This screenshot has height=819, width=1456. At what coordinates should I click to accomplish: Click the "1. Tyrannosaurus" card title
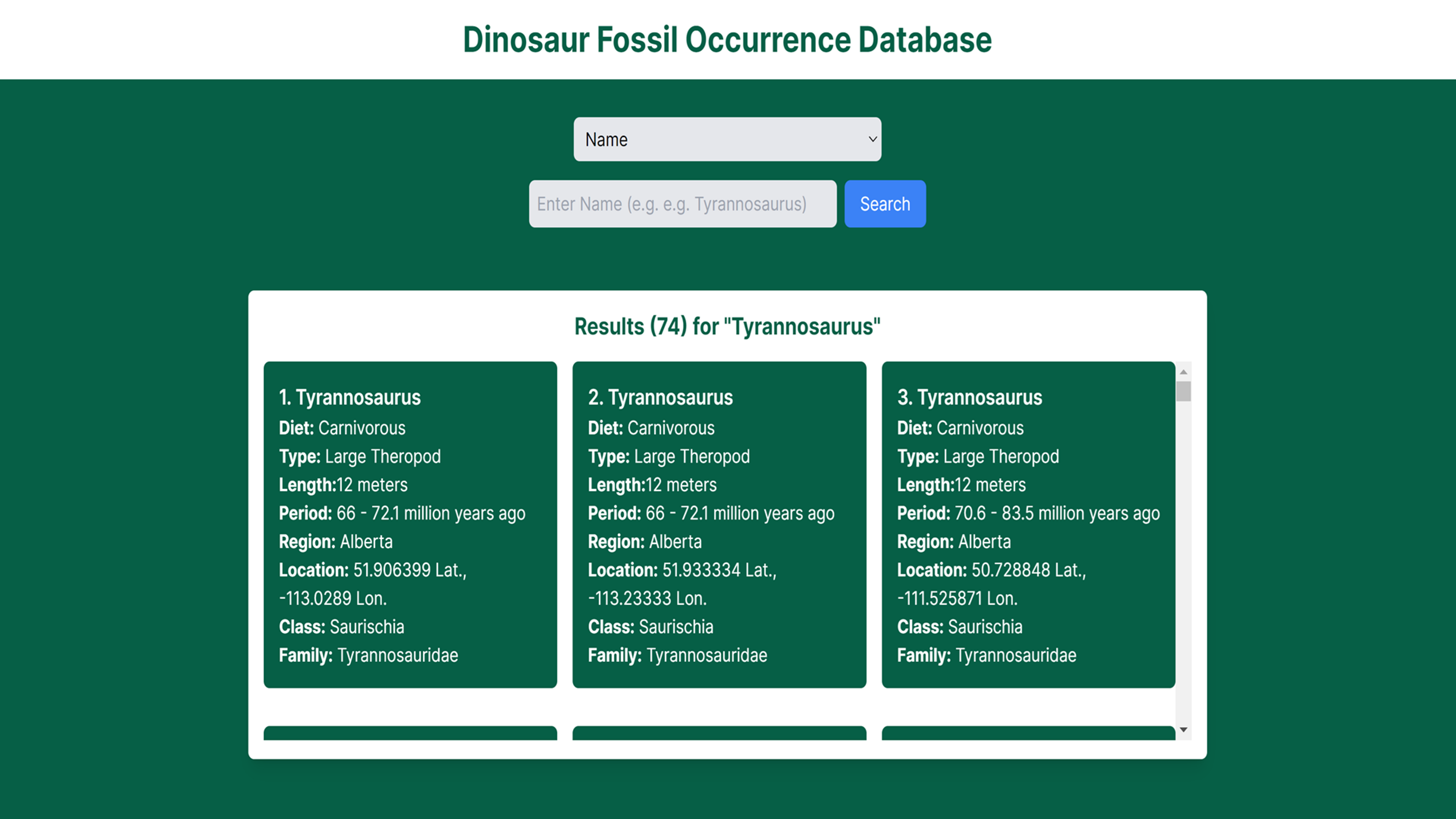[349, 397]
